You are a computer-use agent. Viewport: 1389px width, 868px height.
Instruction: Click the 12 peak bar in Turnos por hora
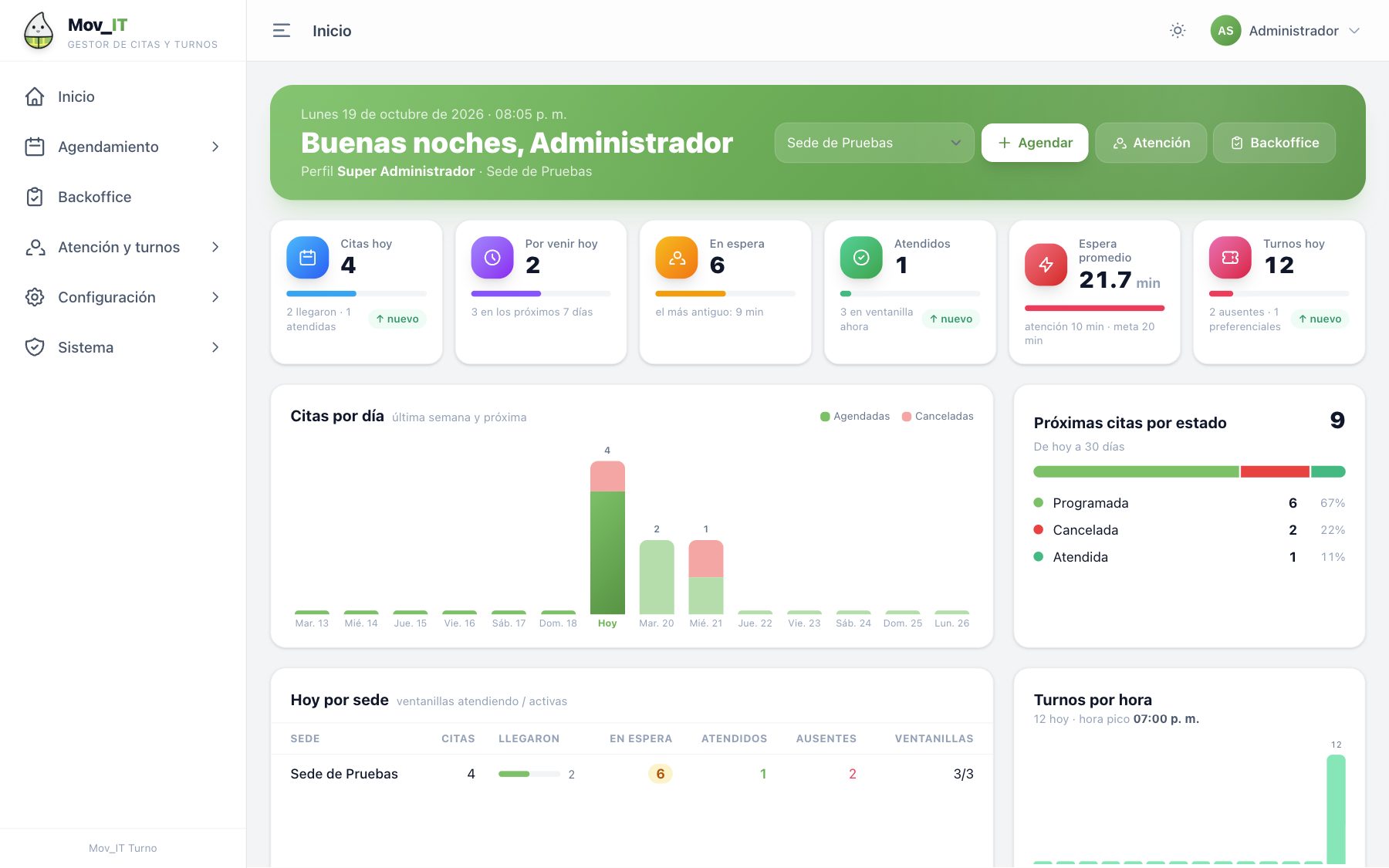pyautogui.click(x=1336, y=809)
